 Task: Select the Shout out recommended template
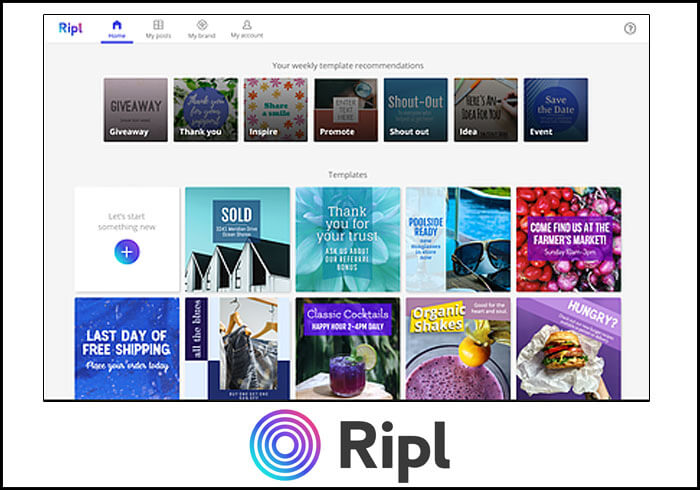(x=416, y=110)
